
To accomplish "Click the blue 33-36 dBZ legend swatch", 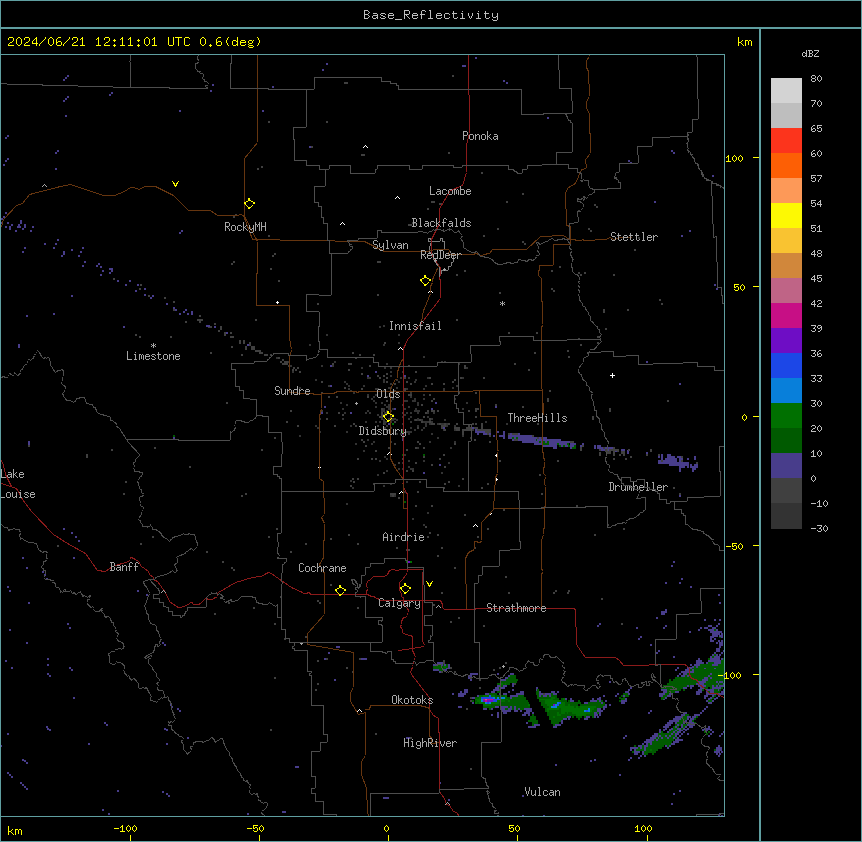I will point(786,365).
